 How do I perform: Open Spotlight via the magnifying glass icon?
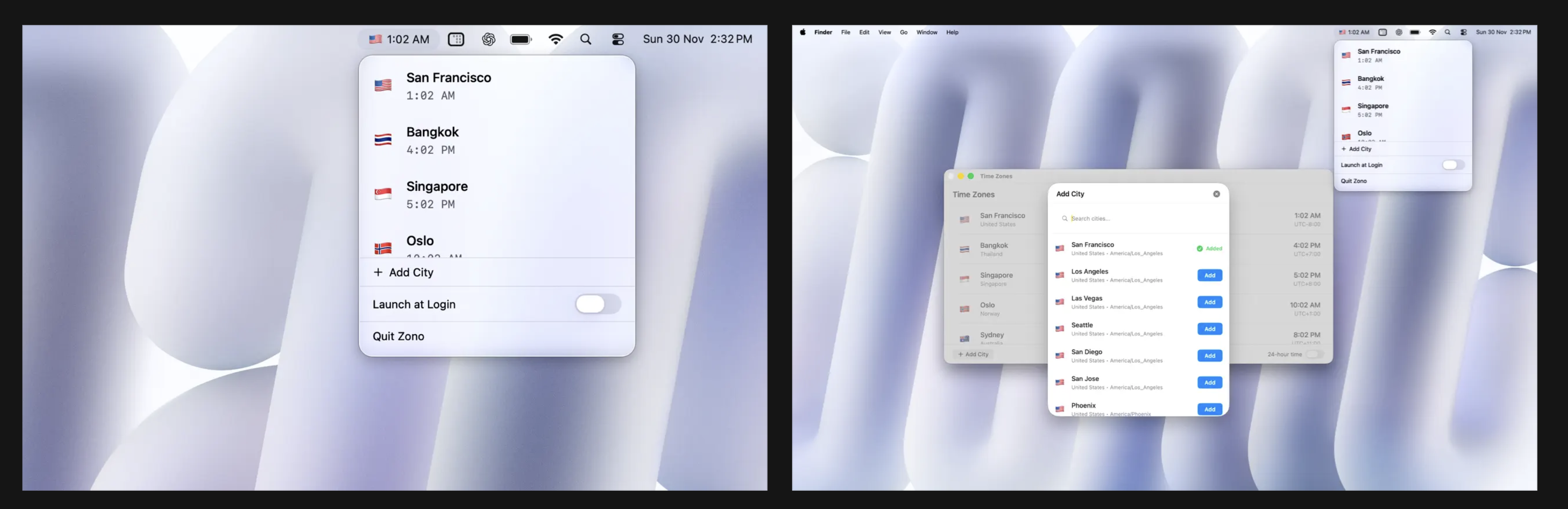click(585, 39)
